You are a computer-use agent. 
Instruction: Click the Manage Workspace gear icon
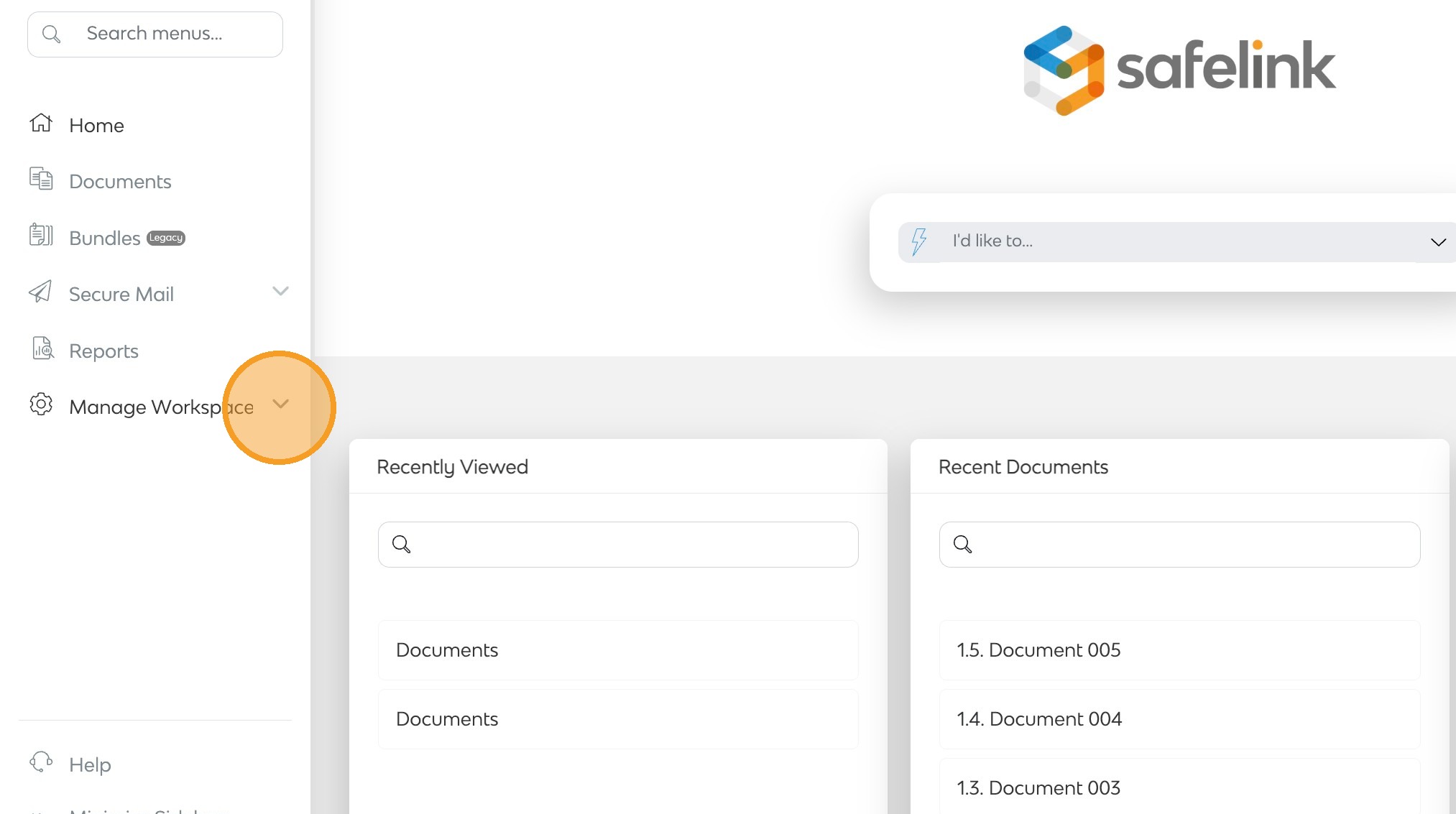pos(41,404)
